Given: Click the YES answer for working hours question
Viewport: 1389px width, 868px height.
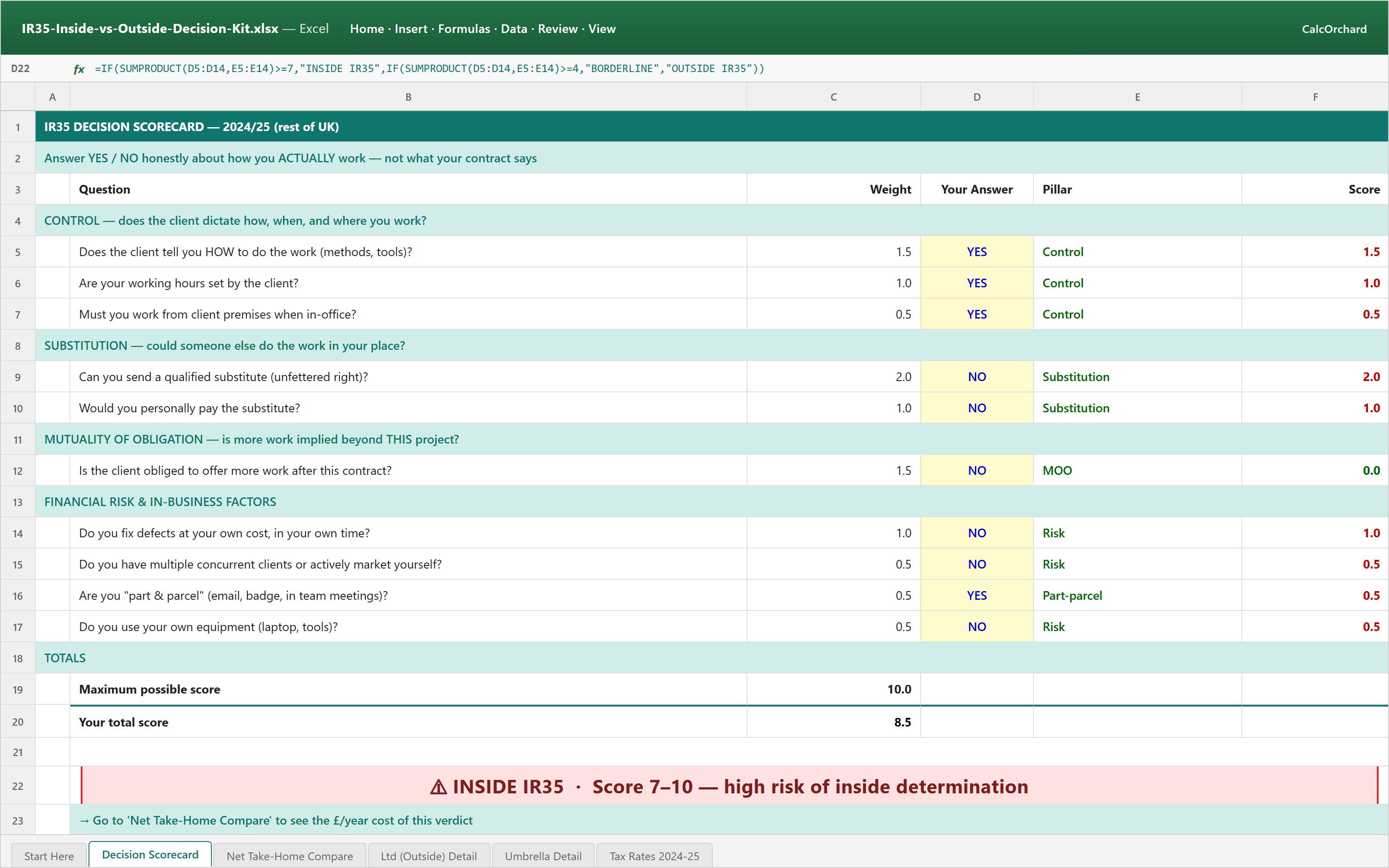Looking at the screenshot, I should [x=977, y=283].
